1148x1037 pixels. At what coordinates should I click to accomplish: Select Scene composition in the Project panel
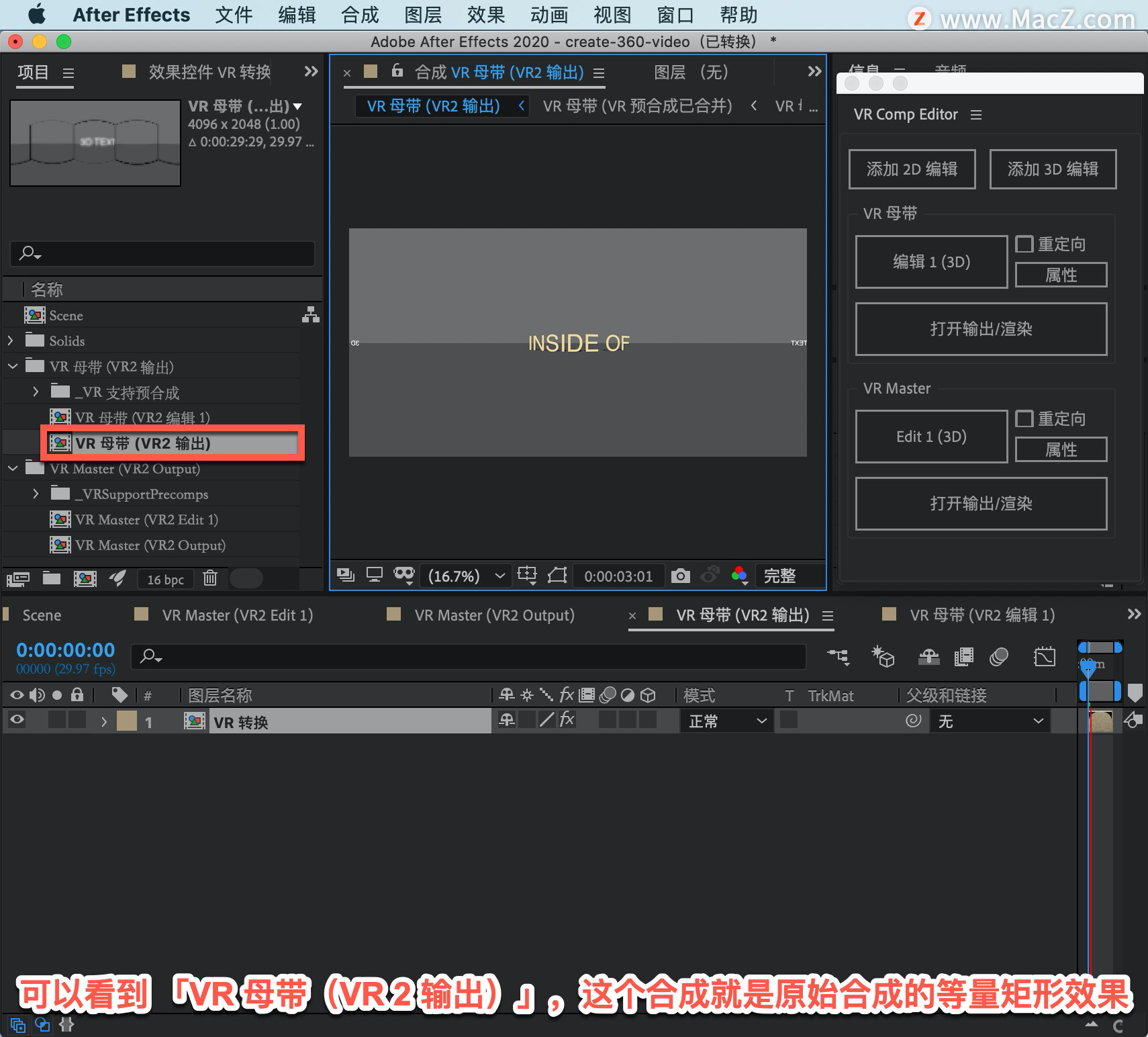(x=66, y=315)
